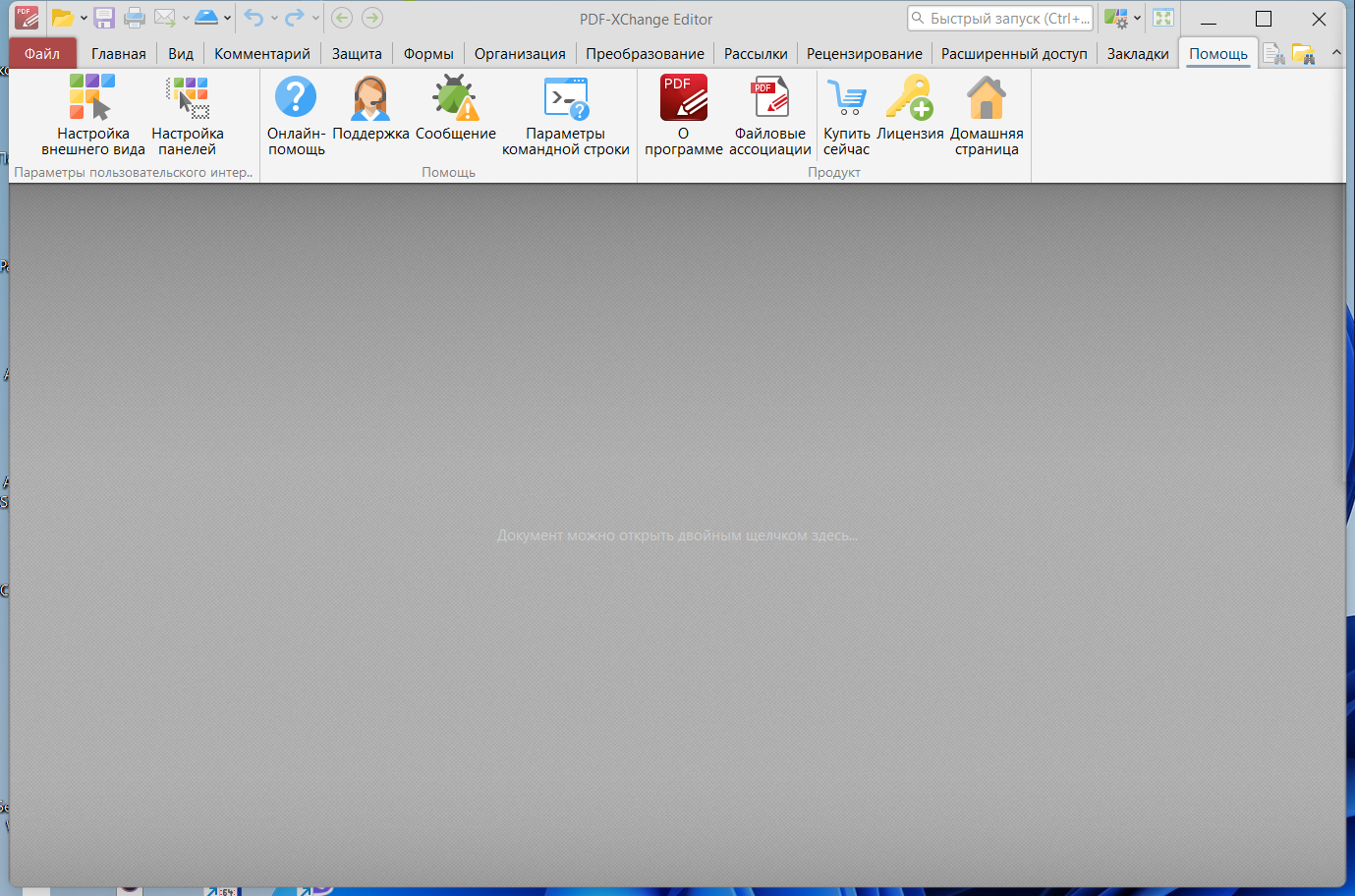Maximize the PDF-XChange Editor window
The height and width of the screenshot is (896, 1355).
click(1264, 19)
